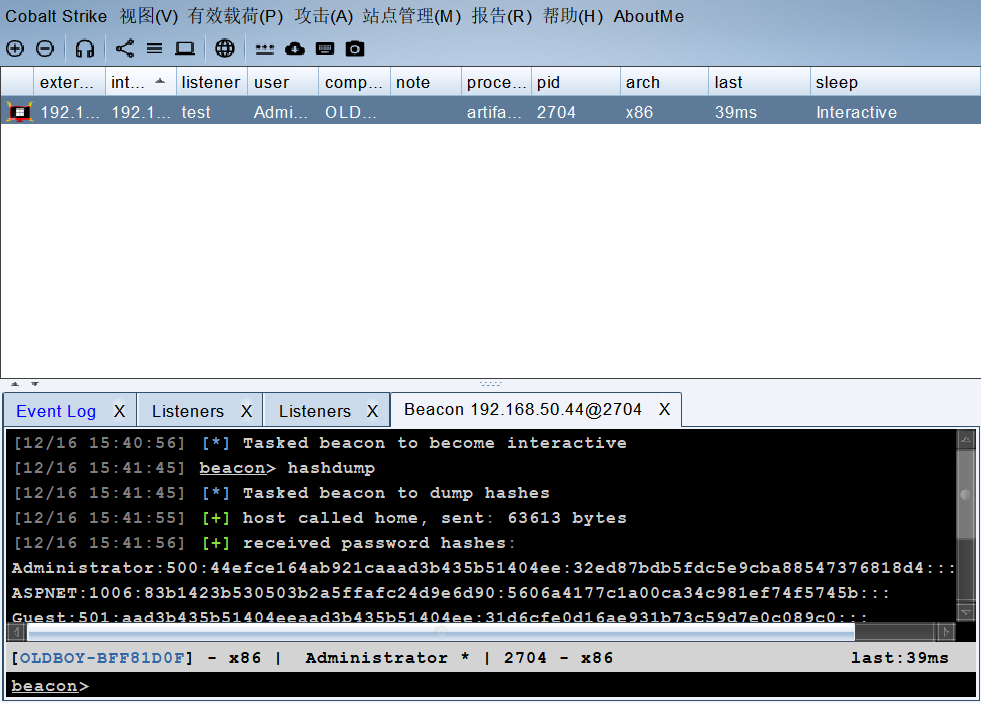This screenshot has height=703, width=981.
Task: Select the session row with pid 2704
Action: 490,112
